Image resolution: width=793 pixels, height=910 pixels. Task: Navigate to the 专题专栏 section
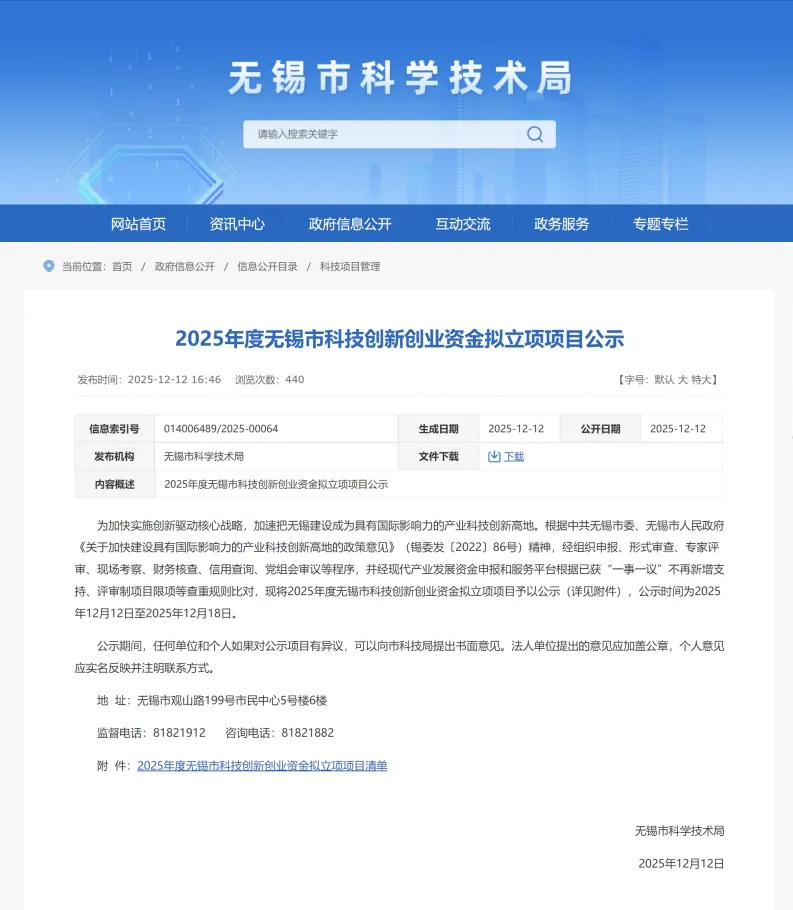point(661,224)
